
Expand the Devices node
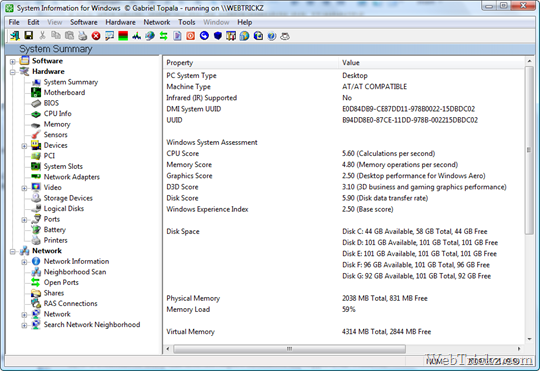point(24,146)
